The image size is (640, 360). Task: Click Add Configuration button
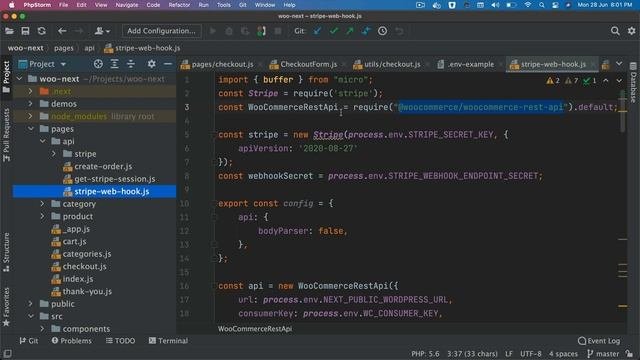tap(161, 31)
